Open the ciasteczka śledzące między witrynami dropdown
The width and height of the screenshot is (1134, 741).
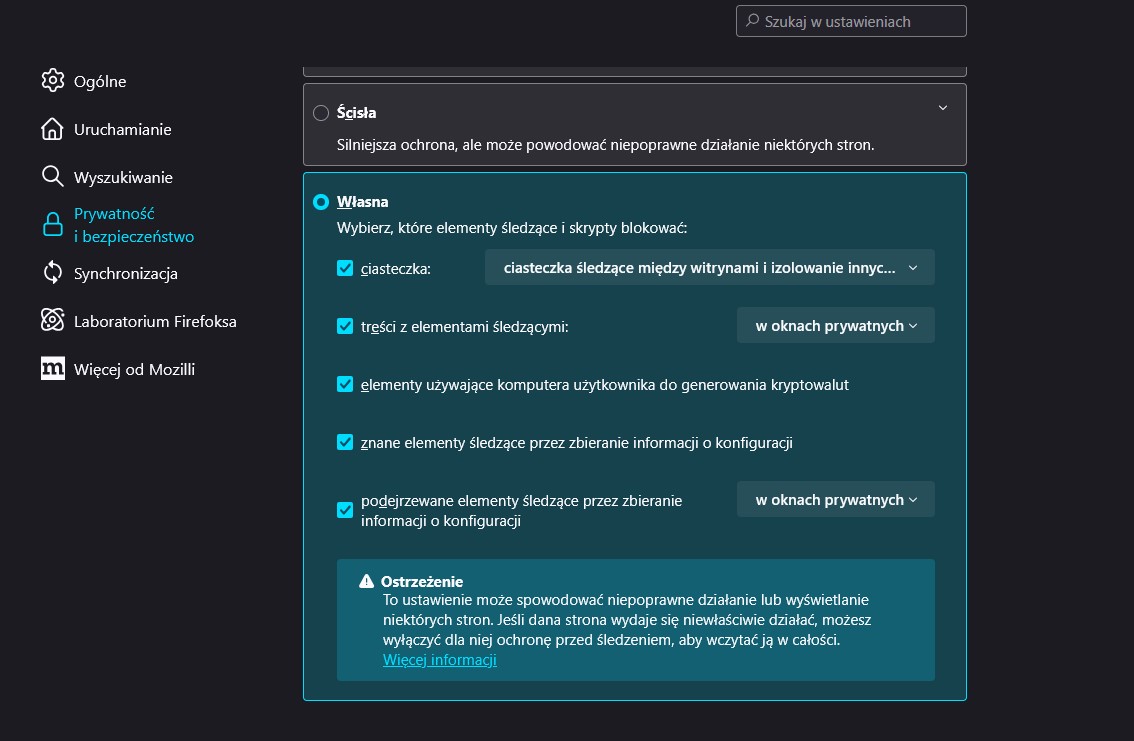coord(709,268)
